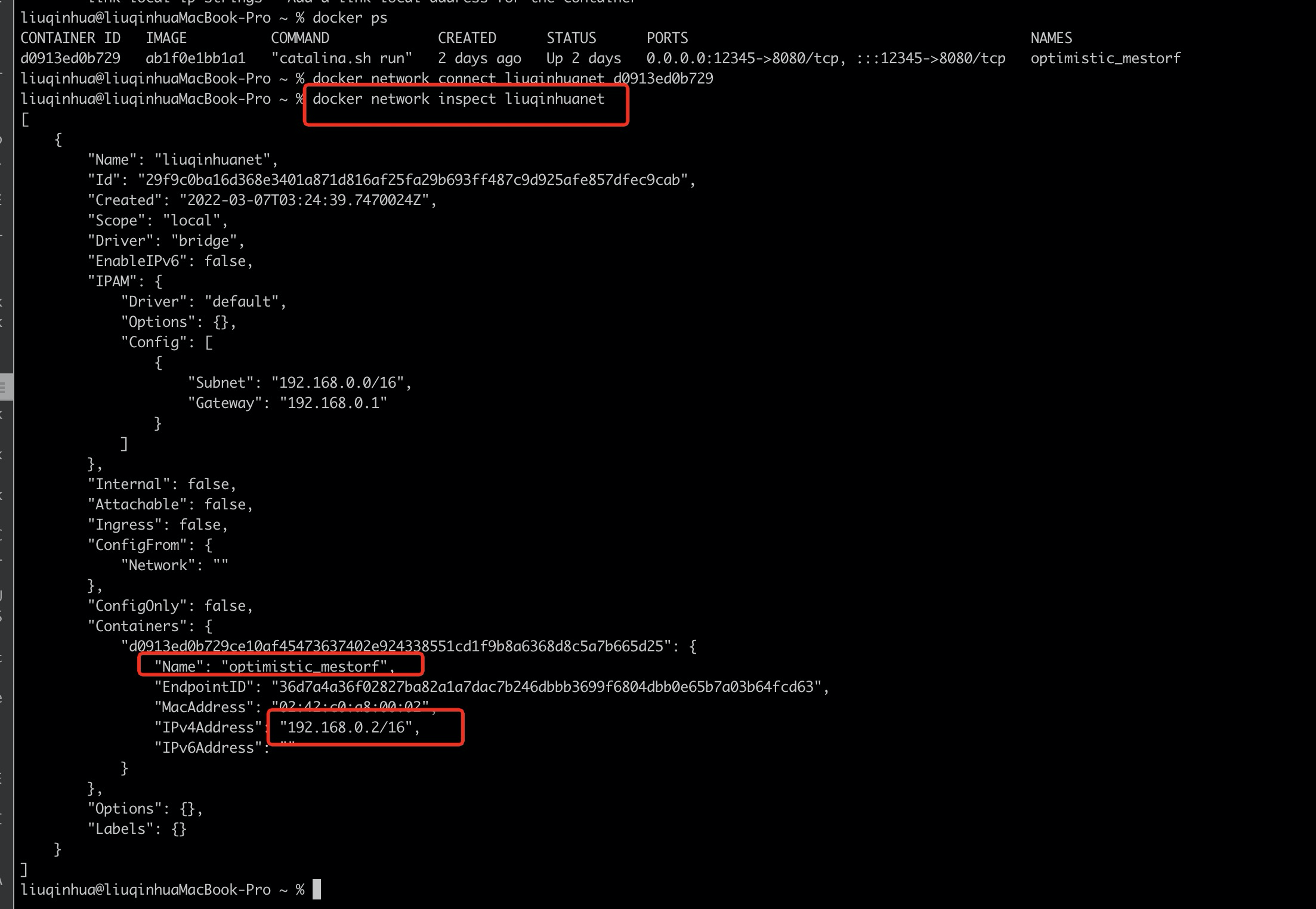This screenshot has height=909, width=1316.
Task: Click the "Name": "optimistic_mestorf" line under Containers
Action: pyautogui.click(x=274, y=666)
